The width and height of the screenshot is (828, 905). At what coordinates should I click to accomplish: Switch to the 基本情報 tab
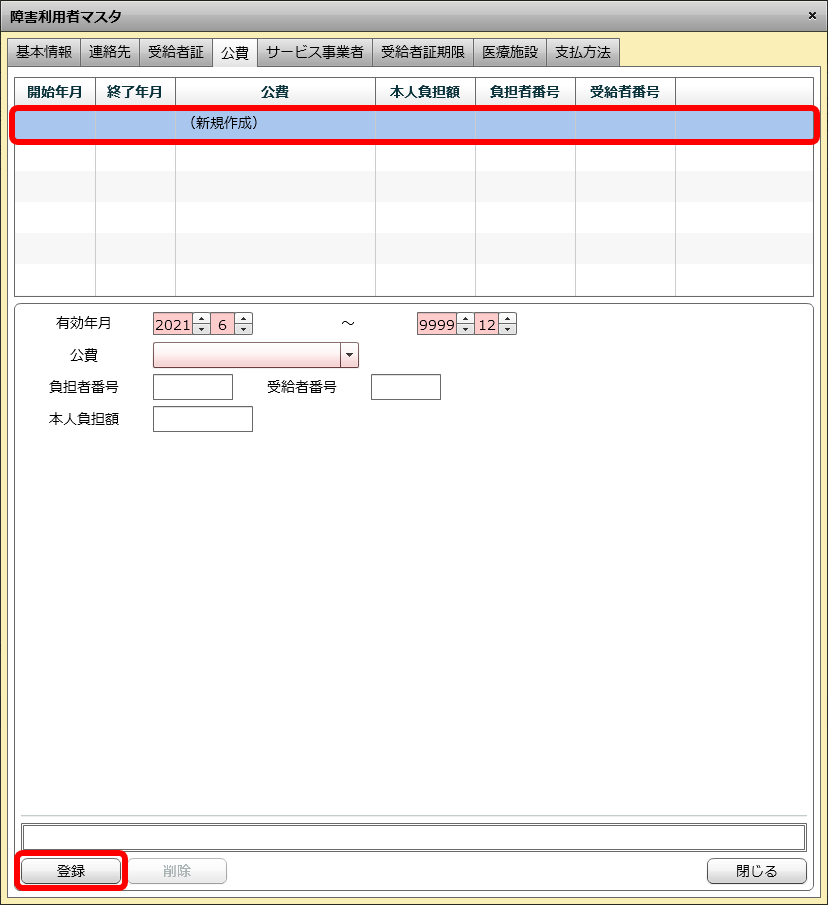point(44,52)
